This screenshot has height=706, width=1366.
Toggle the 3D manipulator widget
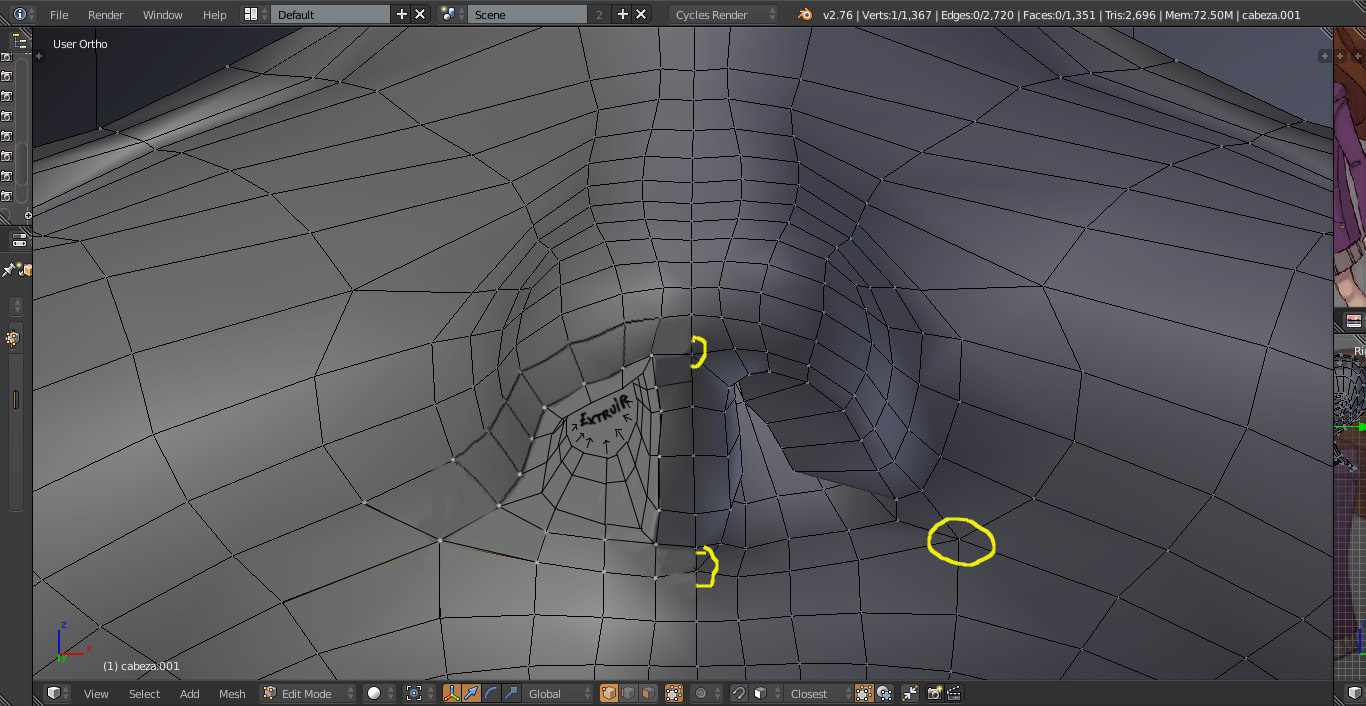[x=452, y=693]
